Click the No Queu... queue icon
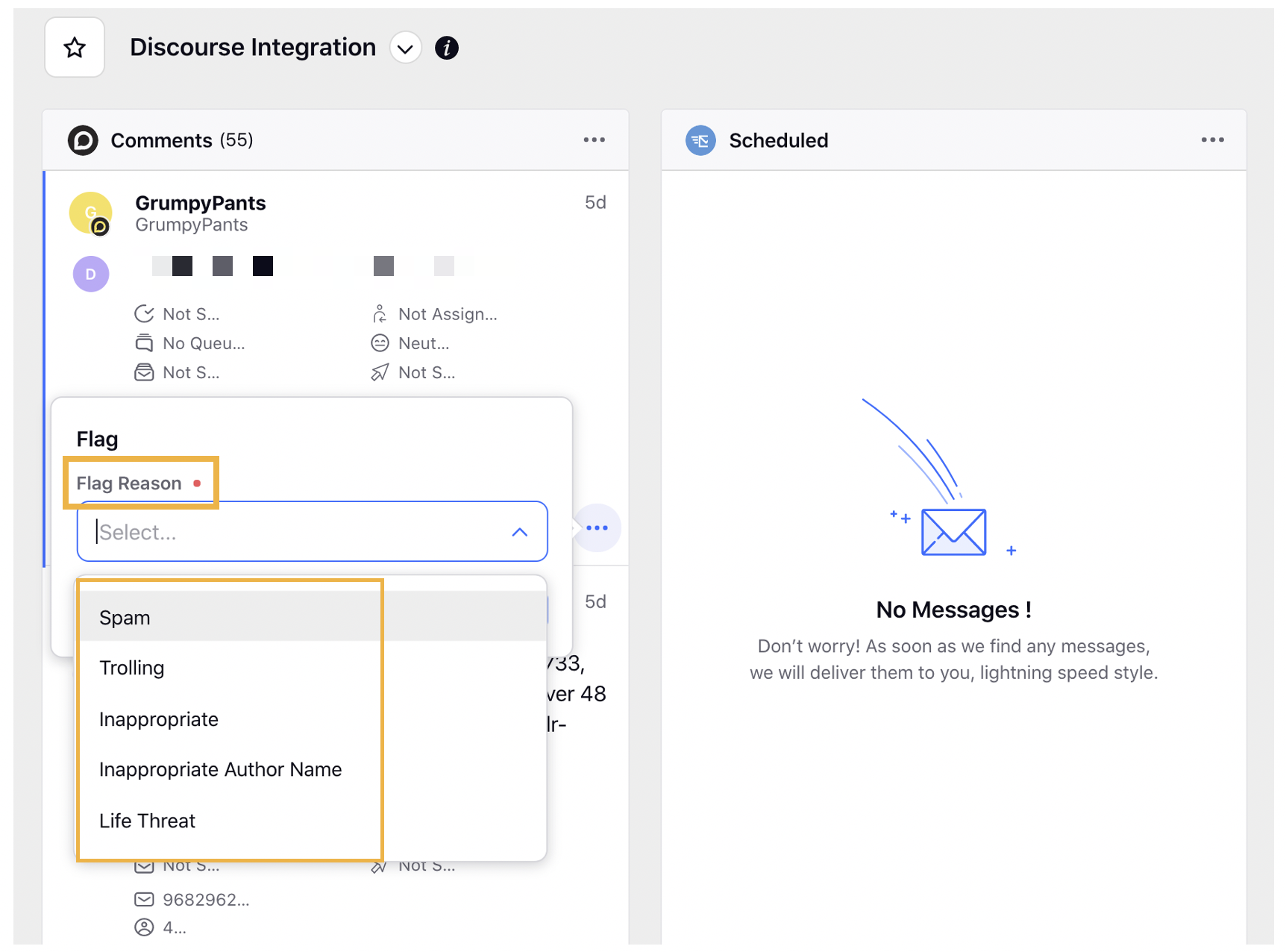The height and width of the screenshot is (952, 1286). coord(144,343)
